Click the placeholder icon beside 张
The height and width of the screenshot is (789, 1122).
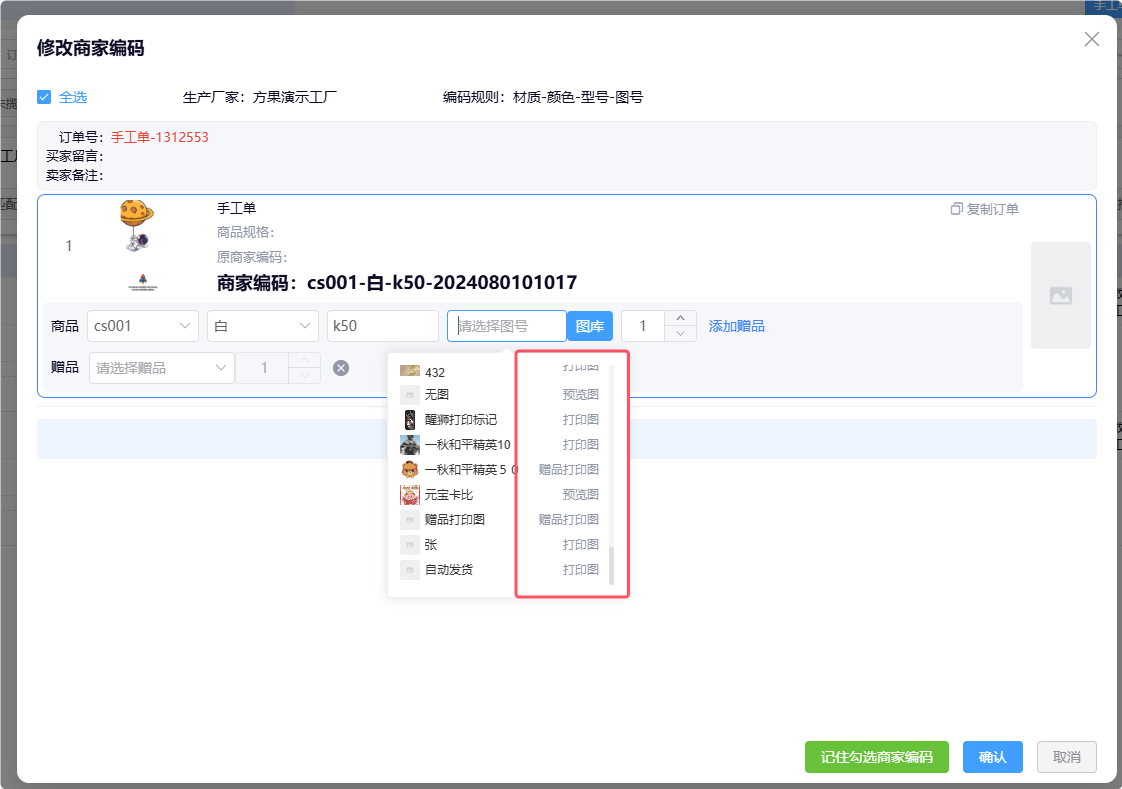[409, 544]
